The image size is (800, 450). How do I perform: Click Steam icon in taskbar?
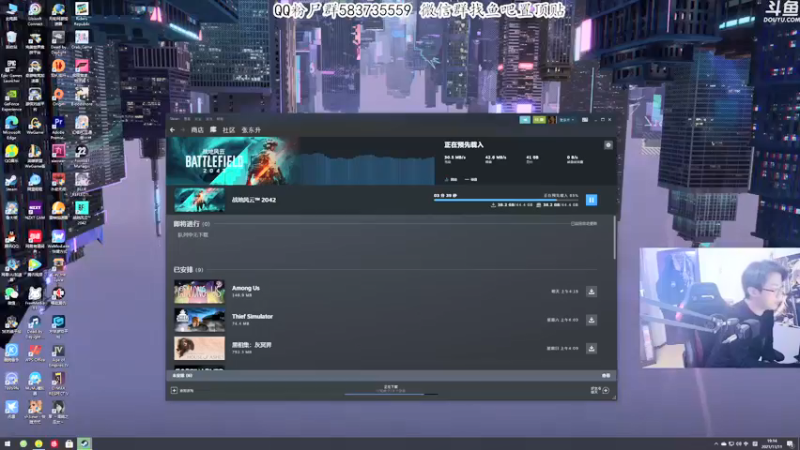coord(84,443)
